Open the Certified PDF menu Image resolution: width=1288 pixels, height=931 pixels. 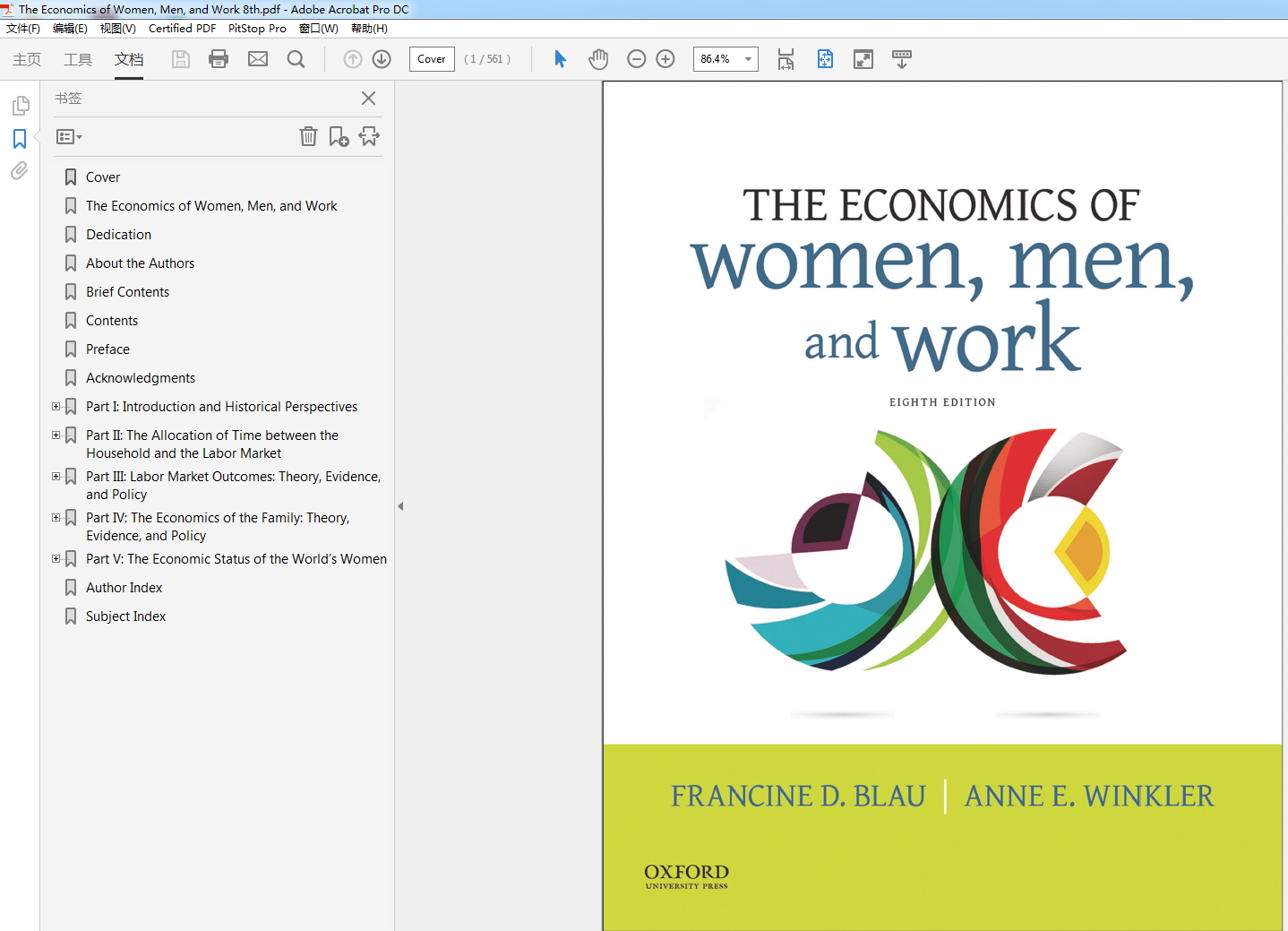[182, 29]
